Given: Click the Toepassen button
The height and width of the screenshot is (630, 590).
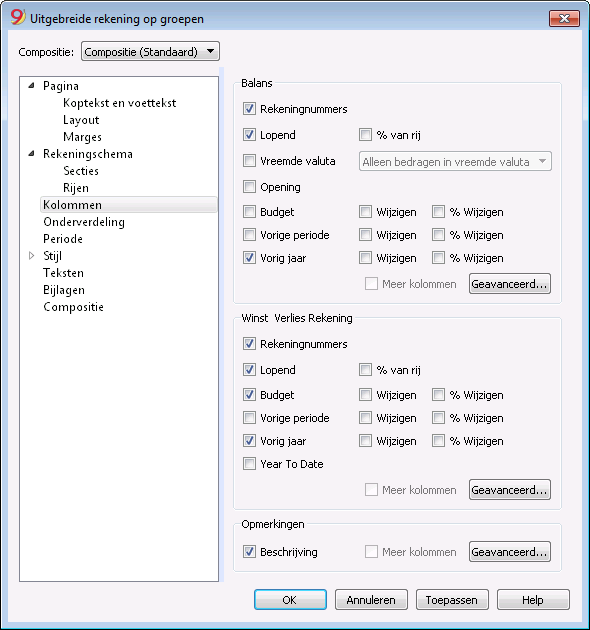Looking at the screenshot, I should coord(452,599).
